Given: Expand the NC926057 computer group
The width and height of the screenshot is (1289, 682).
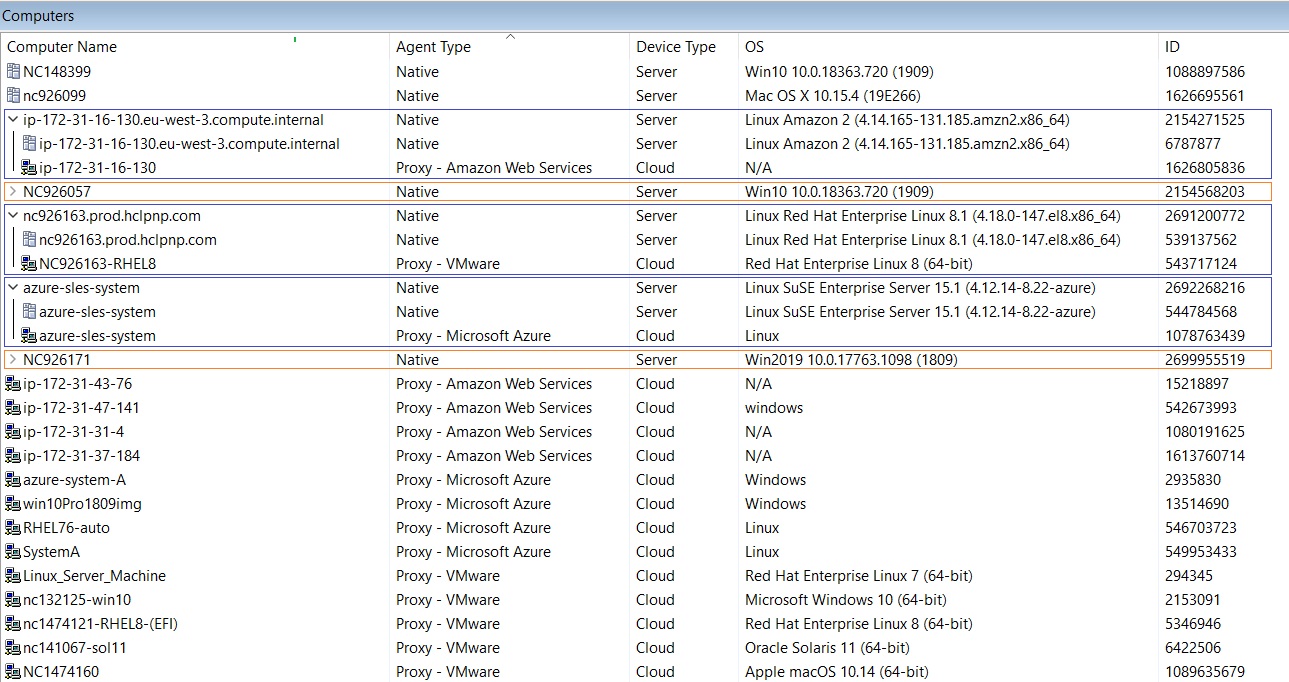Looking at the screenshot, I should click(x=12, y=192).
